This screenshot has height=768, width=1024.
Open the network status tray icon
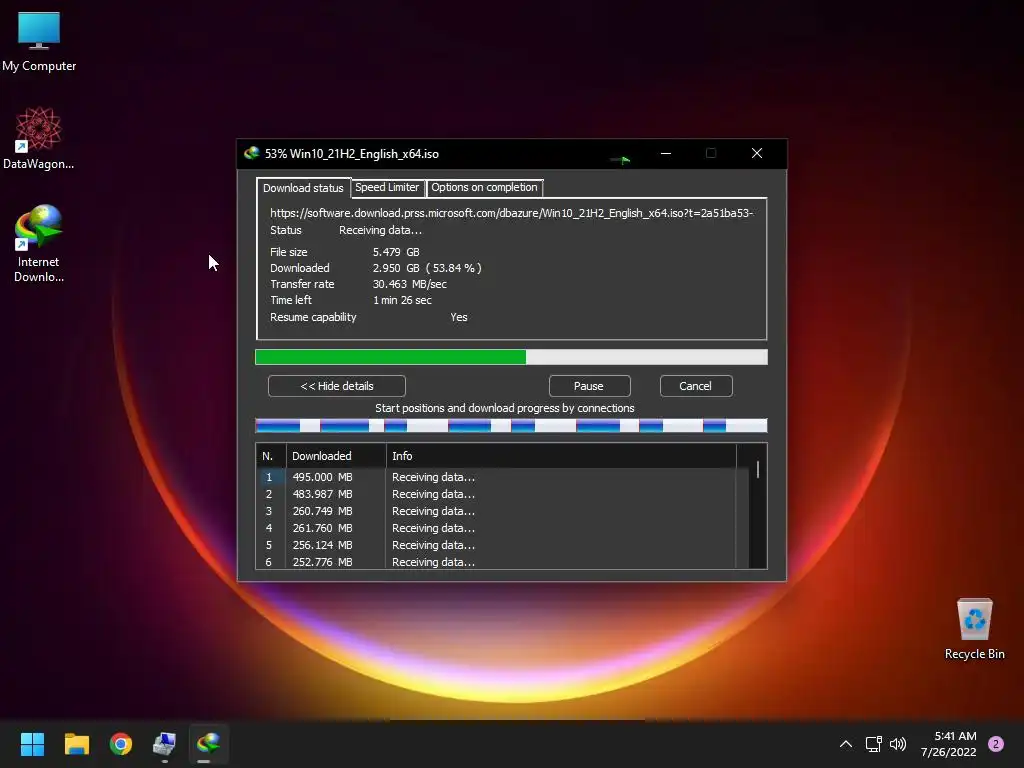tap(873, 744)
